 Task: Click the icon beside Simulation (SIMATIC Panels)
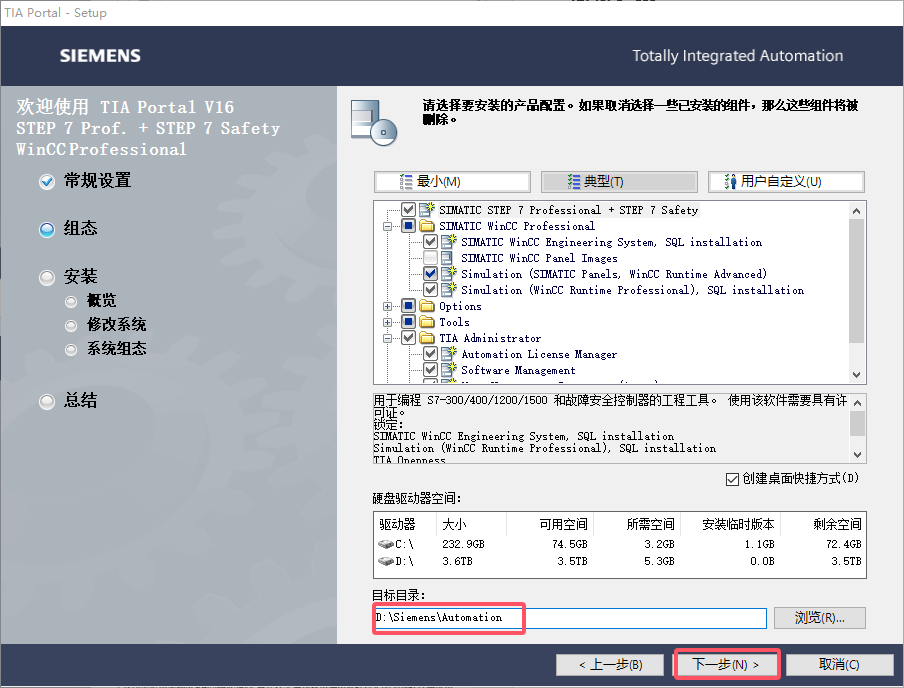pyautogui.click(x=449, y=273)
